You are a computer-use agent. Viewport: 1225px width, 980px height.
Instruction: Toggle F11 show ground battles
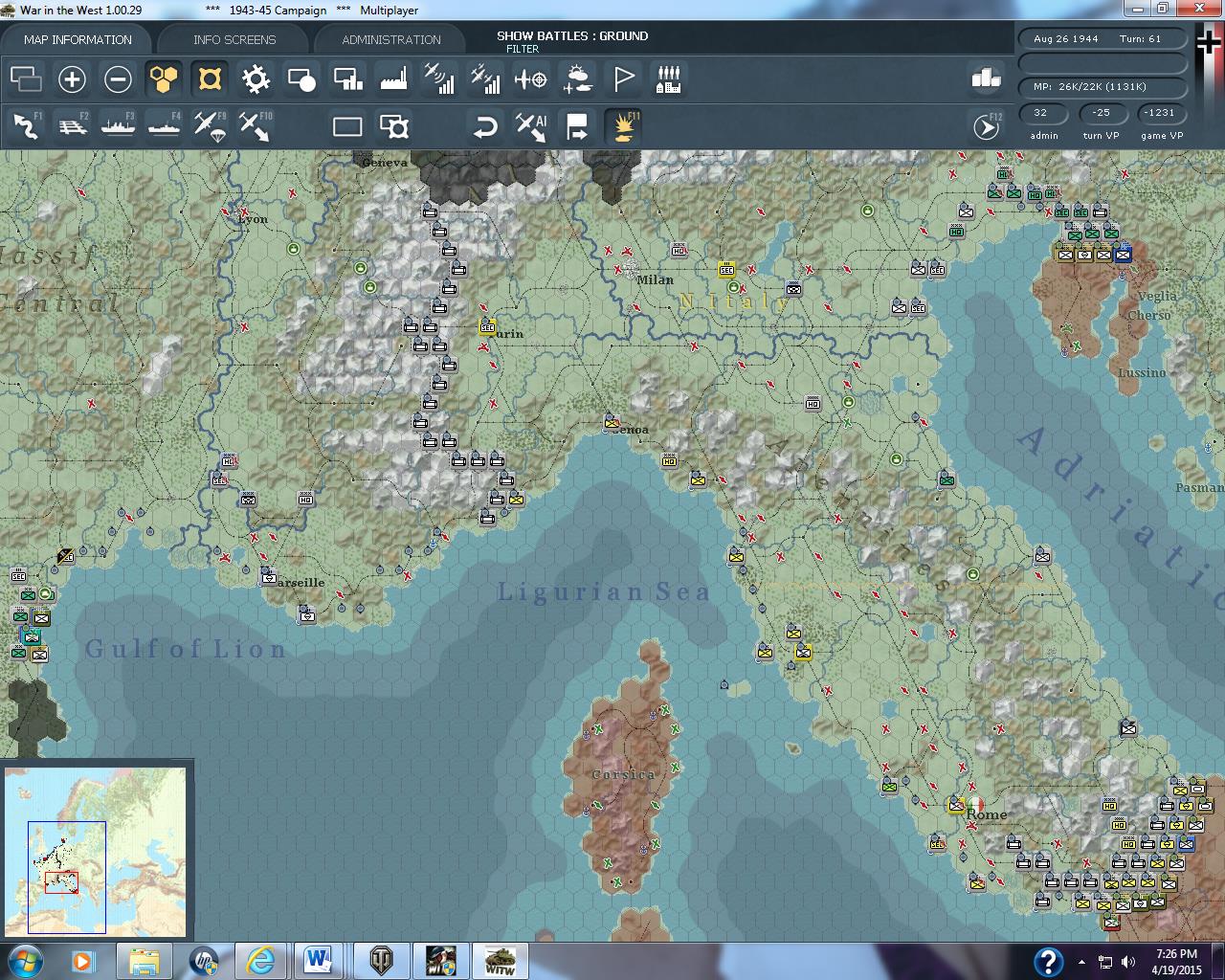623,126
